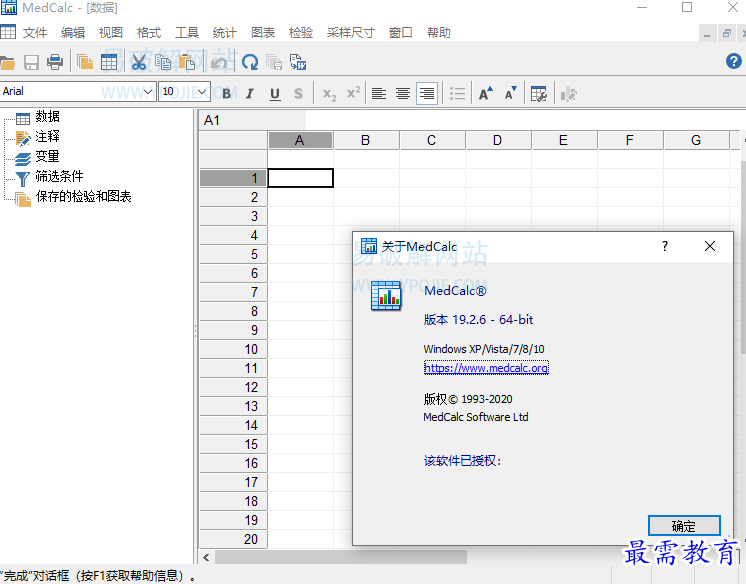Select 变量 in the tree panel

(47, 157)
